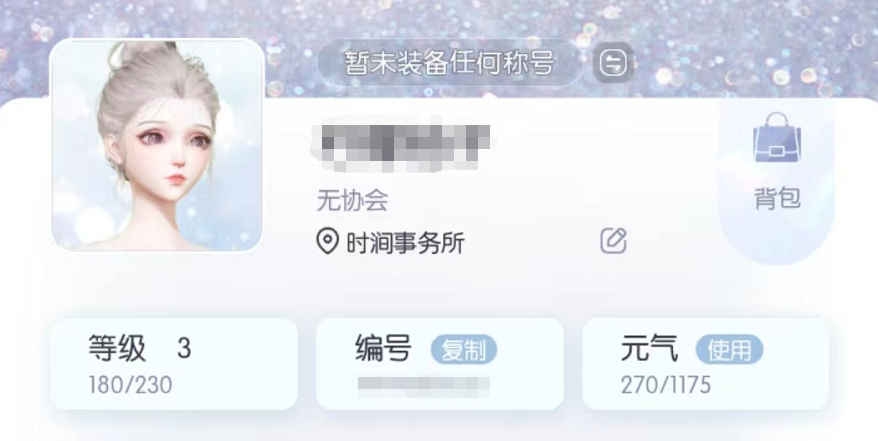Tap the 背包 label text

pos(777,198)
